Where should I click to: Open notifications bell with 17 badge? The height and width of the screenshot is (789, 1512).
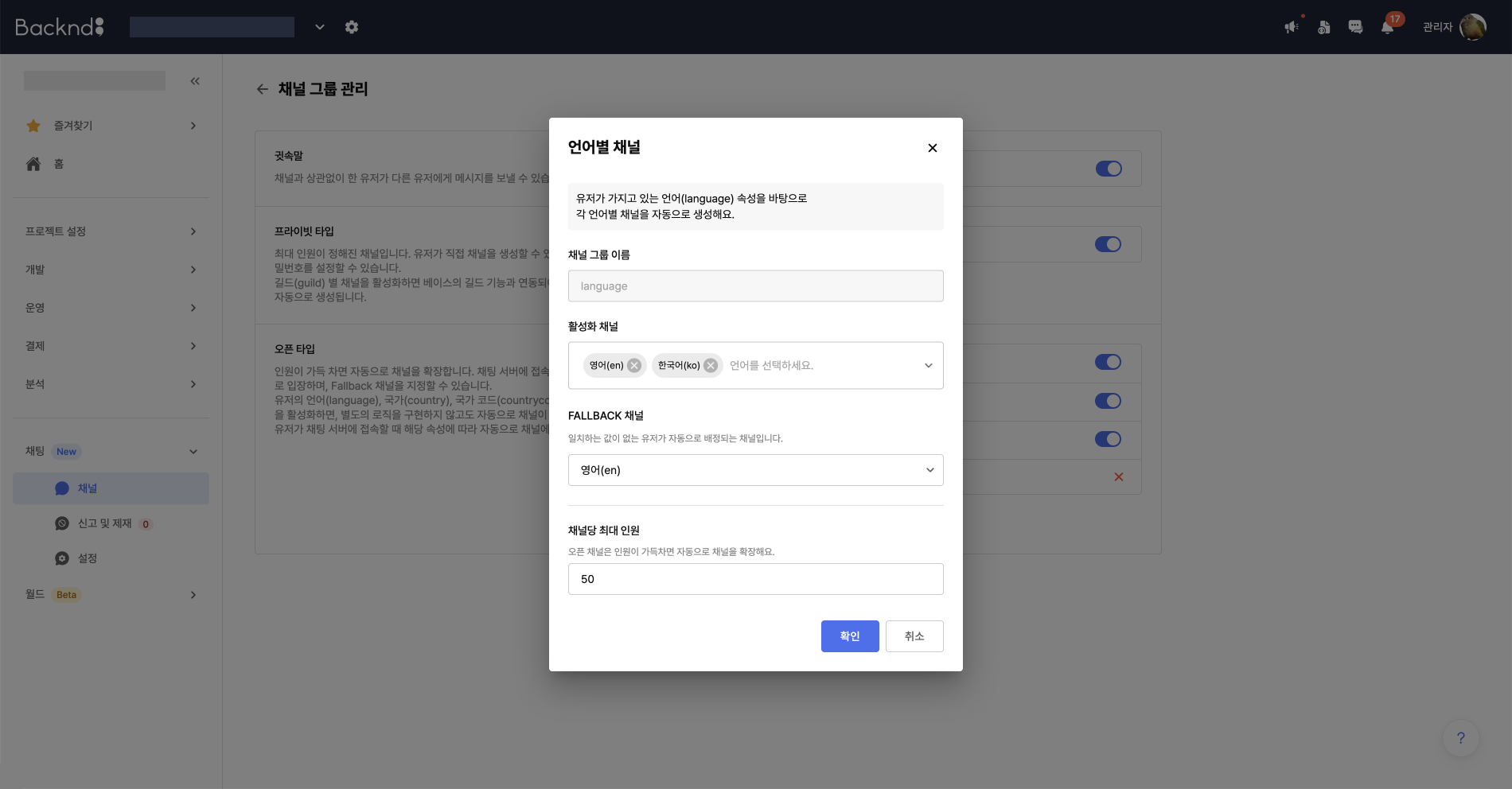(x=1388, y=27)
